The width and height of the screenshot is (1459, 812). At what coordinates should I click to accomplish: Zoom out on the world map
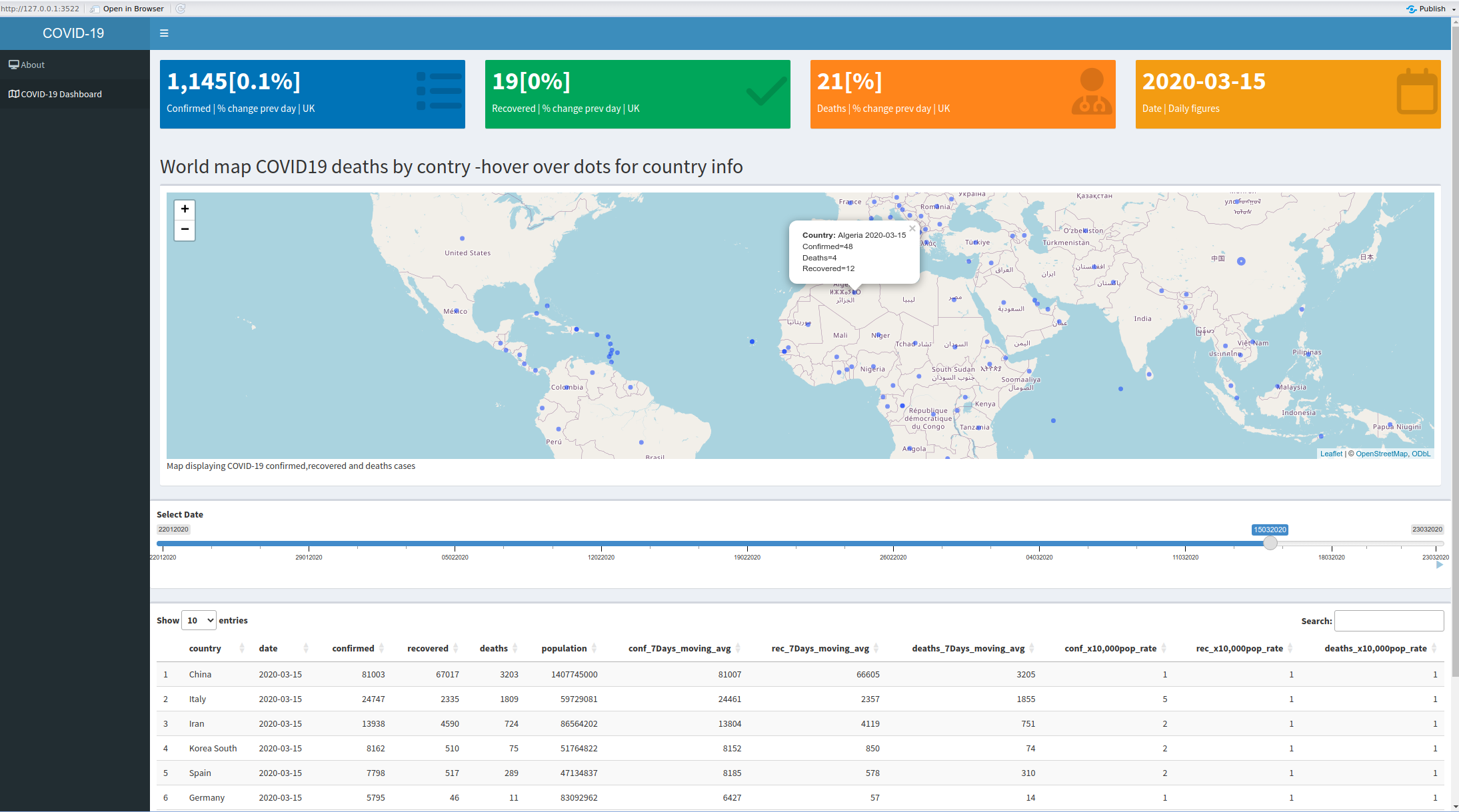click(x=185, y=230)
